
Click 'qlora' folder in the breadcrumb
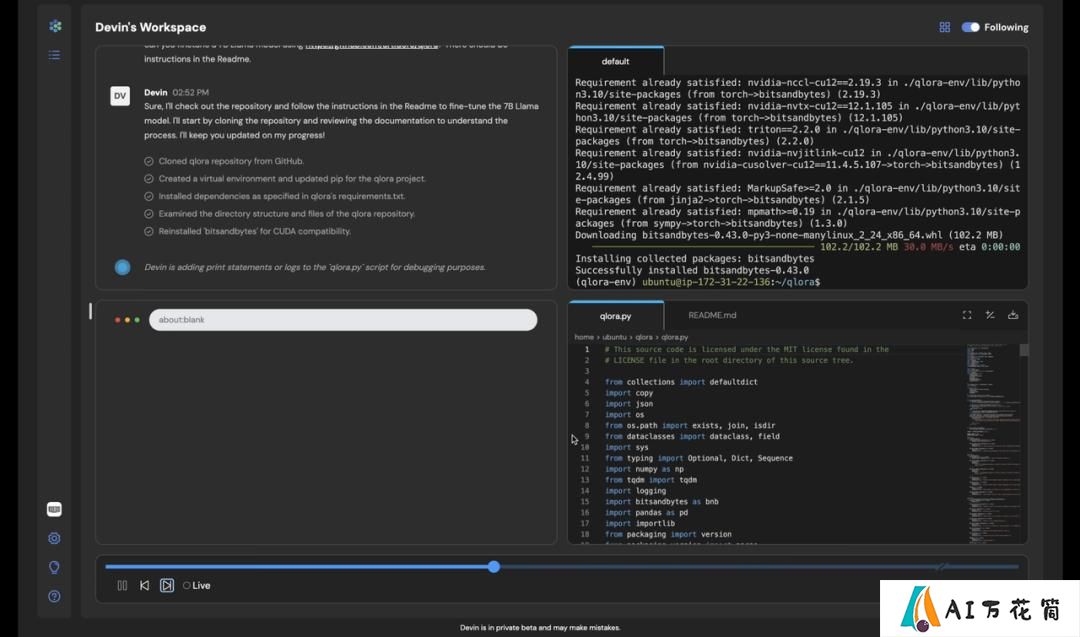(x=644, y=337)
